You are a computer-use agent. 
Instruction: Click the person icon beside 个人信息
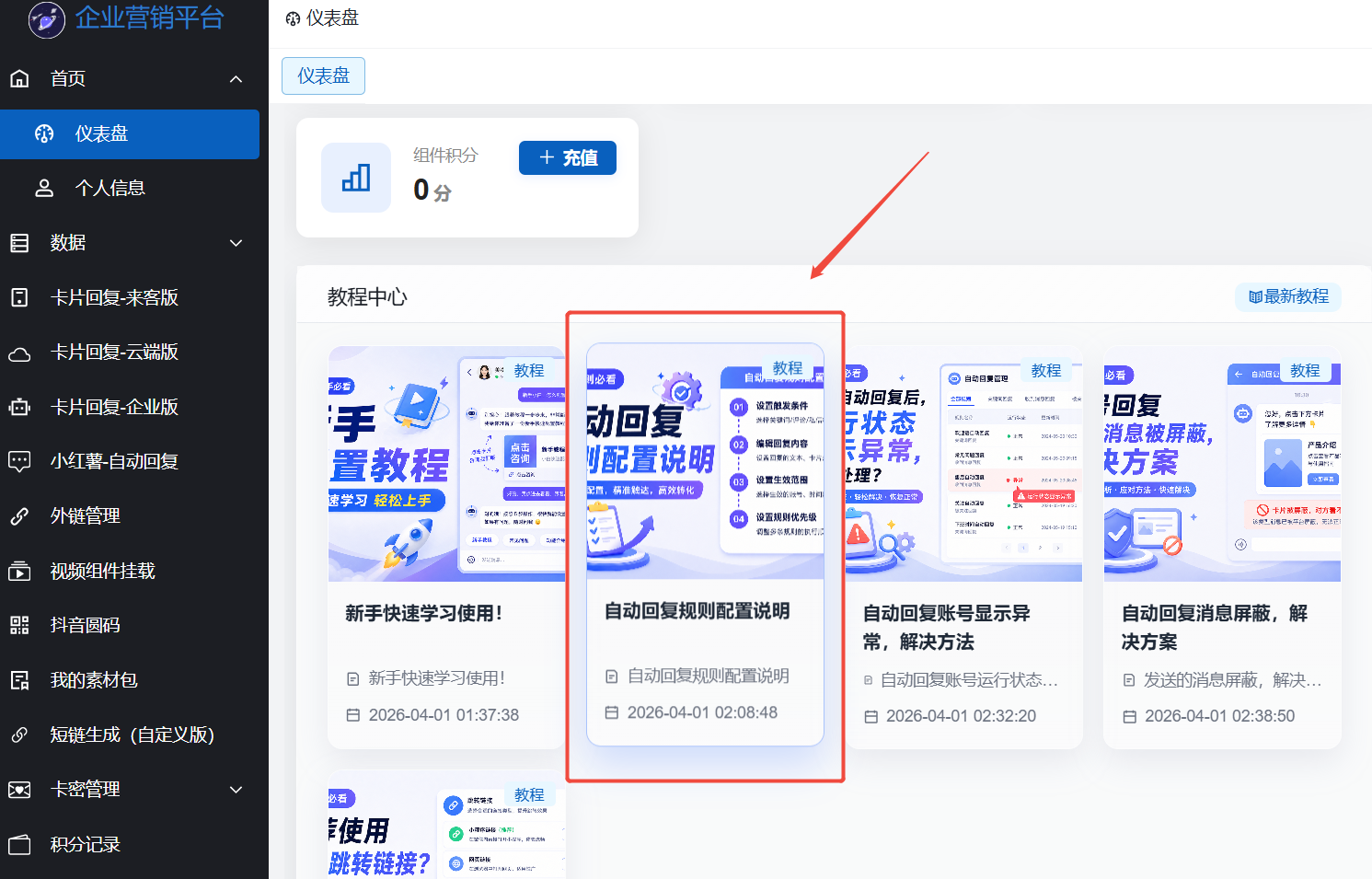click(44, 188)
